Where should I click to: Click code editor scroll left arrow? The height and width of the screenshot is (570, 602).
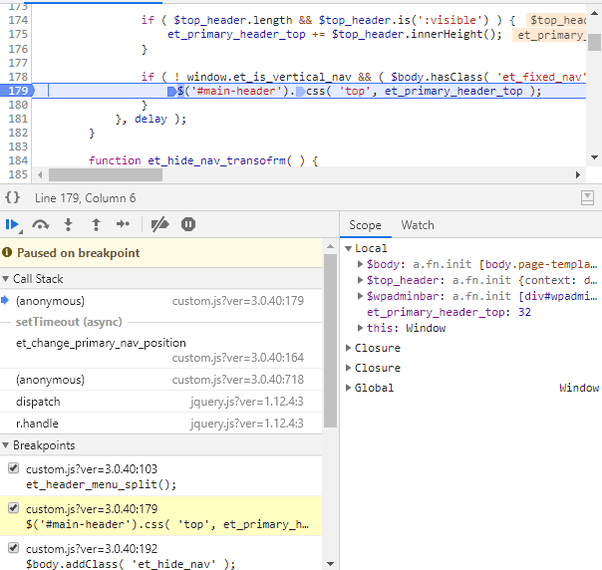tap(40, 175)
